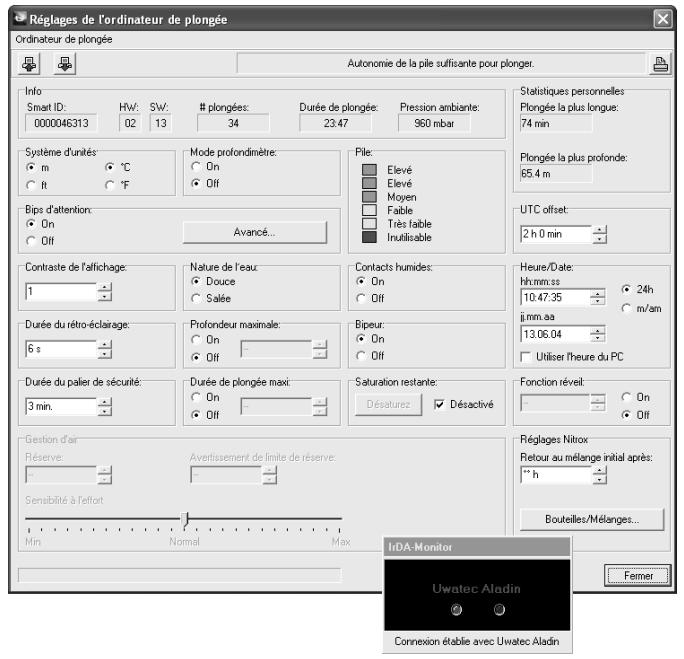The image size is (684, 659).
Task: Click the UTC offset 2 h 0 min field
Action: (x=557, y=234)
